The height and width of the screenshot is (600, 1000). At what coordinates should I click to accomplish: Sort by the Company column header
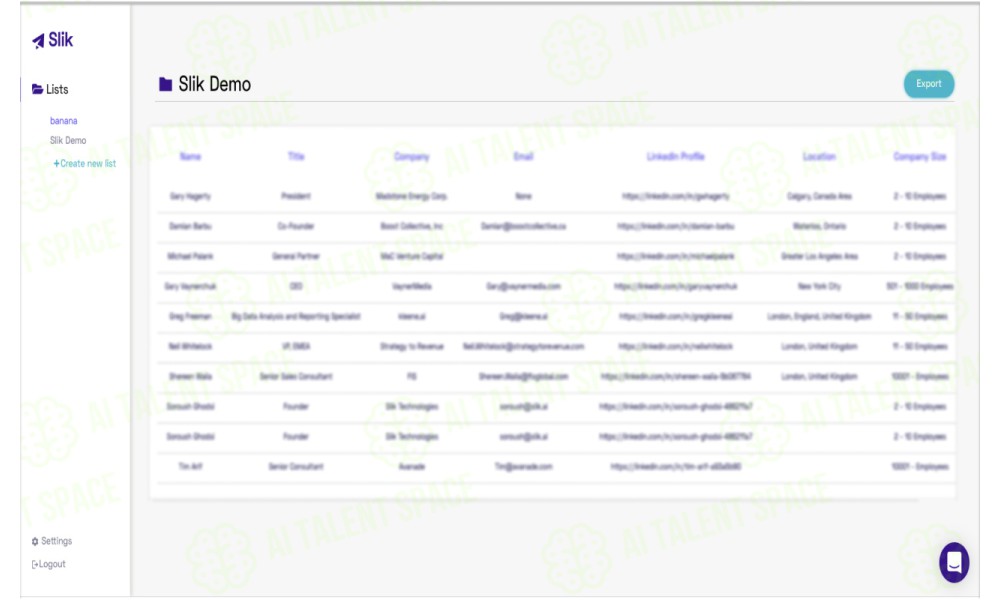pyautogui.click(x=411, y=156)
